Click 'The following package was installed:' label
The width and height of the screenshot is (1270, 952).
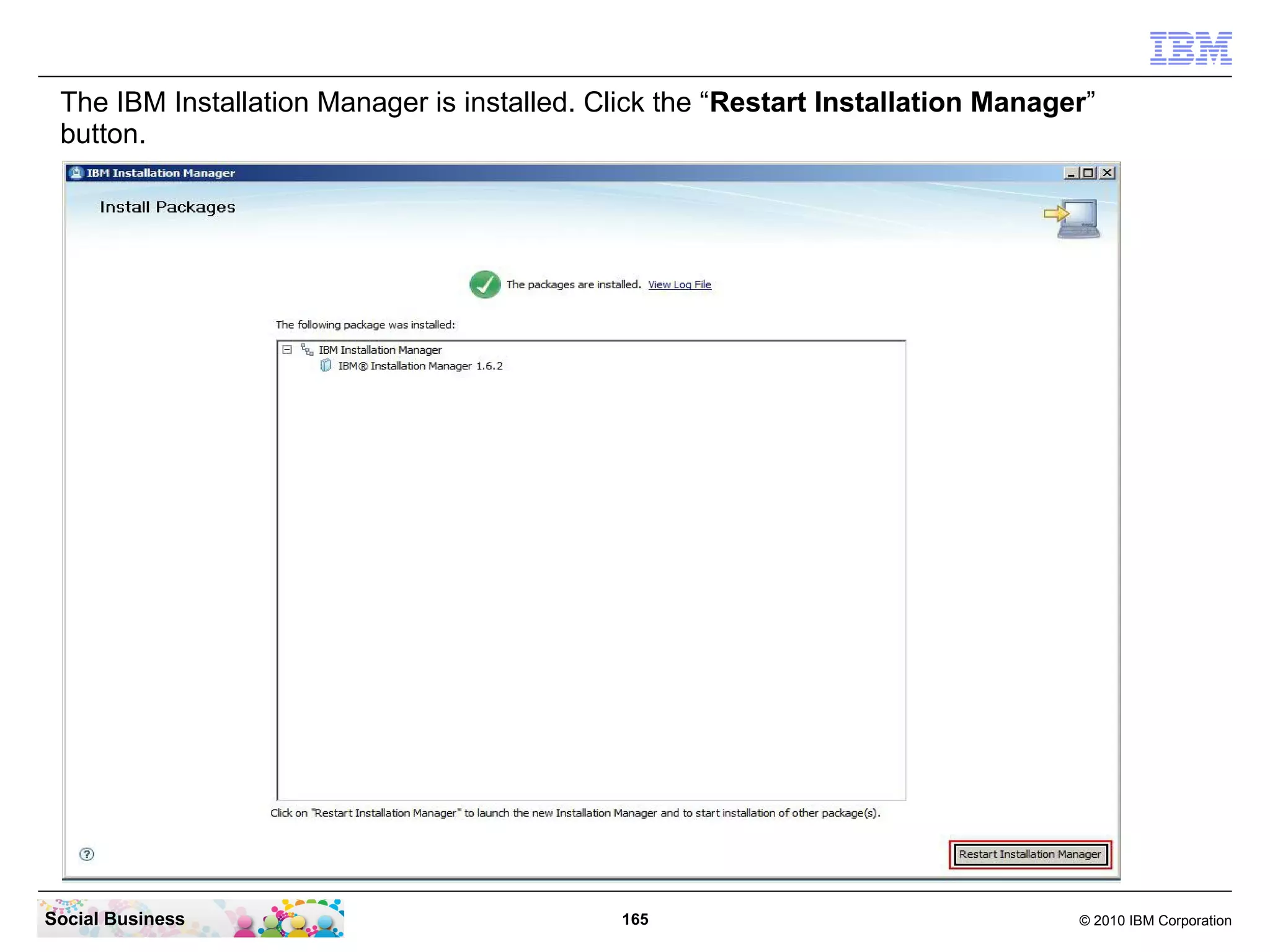click(x=365, y=325)
